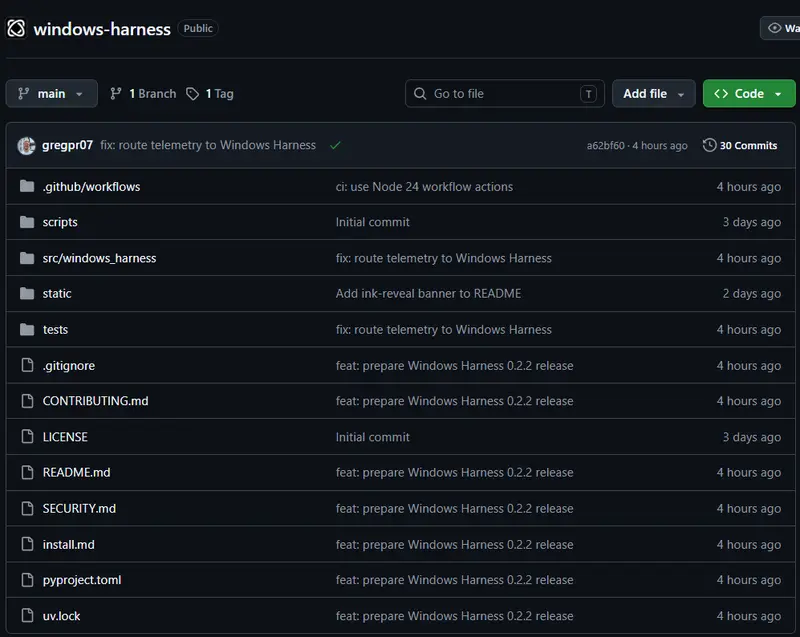Image resolution: width=800 pixels, height=637 pixels.
Task: Open gregpr07 avatar thumbnail
Action: tap(26, 145)
